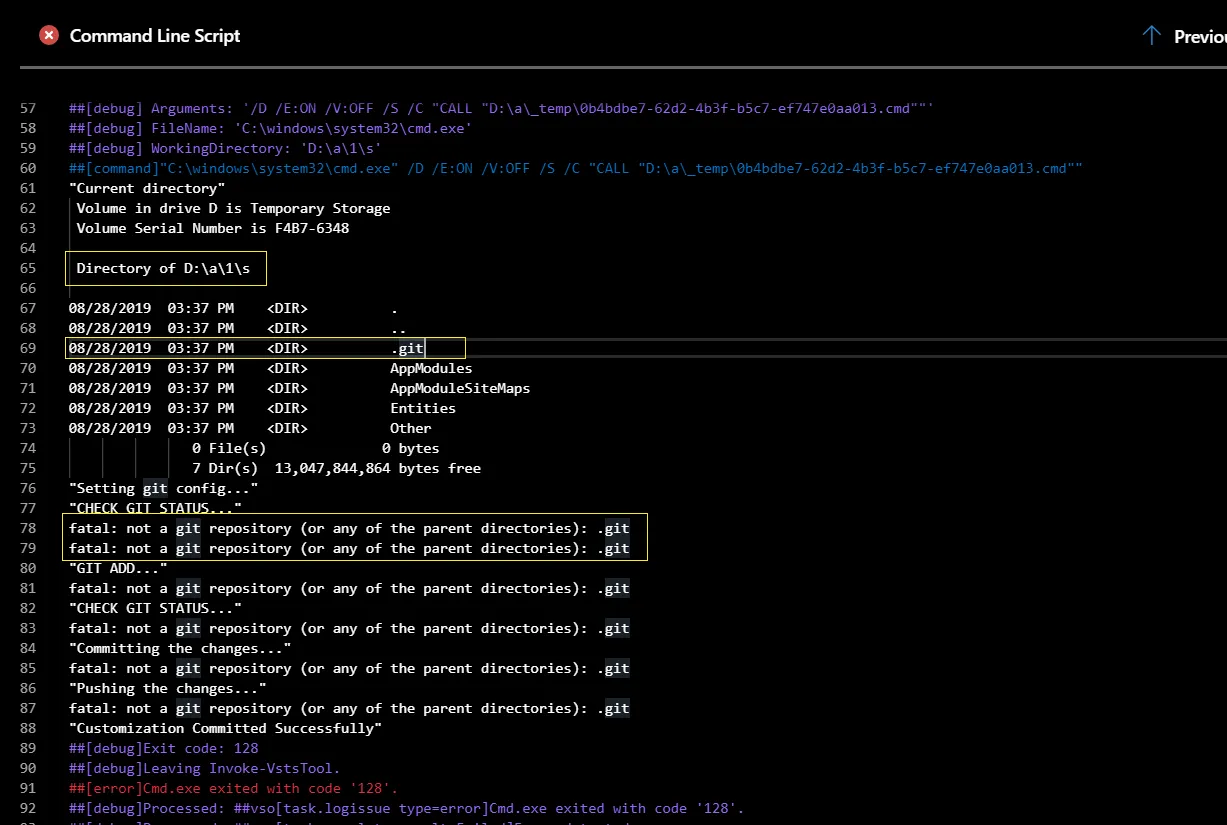Screen dimensions: 1227x825
Task: Click the 0 File(s) 0 bytes line
Action: tap(316, 448)
